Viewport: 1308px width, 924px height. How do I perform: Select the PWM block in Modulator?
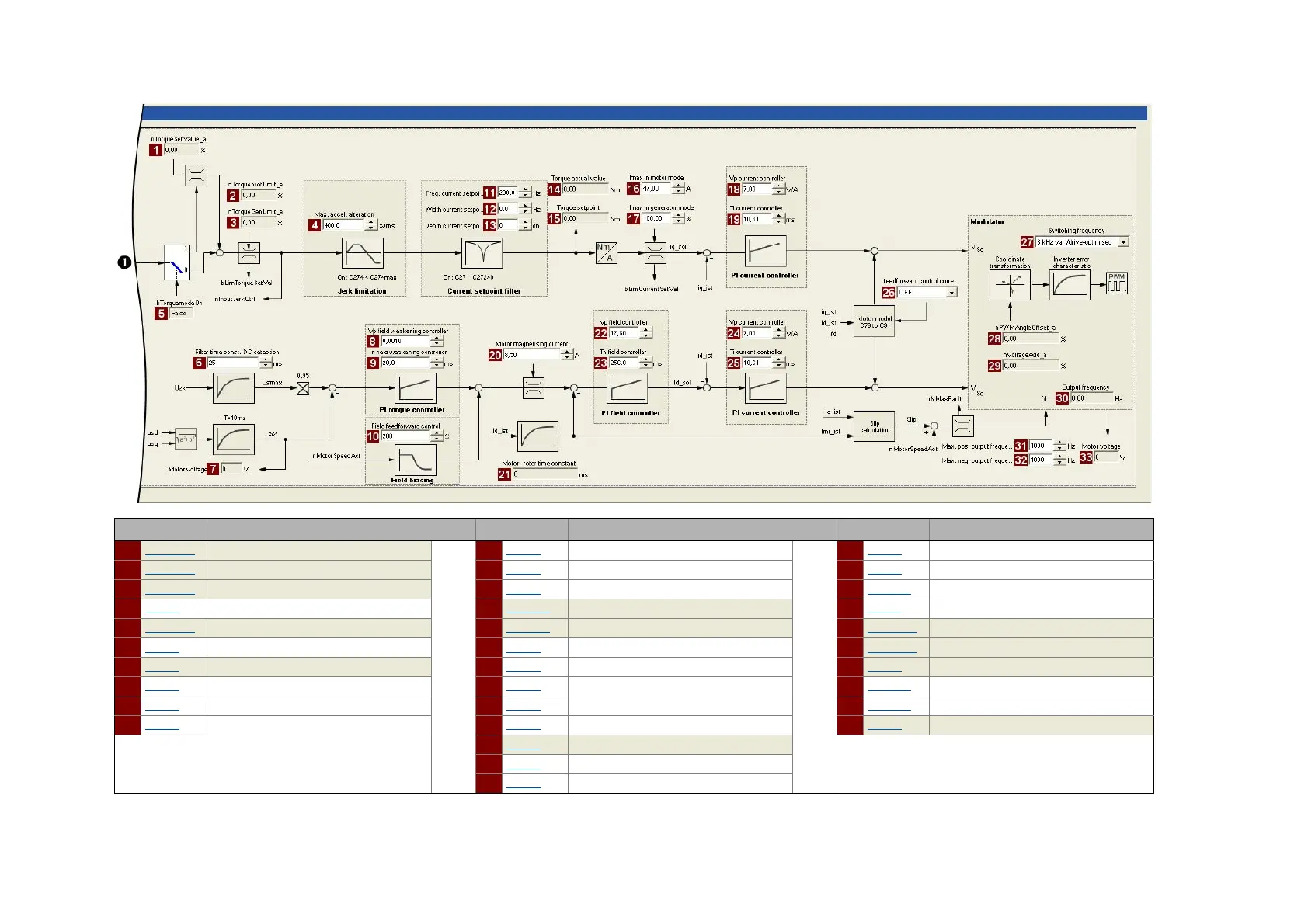point(1117,283)
